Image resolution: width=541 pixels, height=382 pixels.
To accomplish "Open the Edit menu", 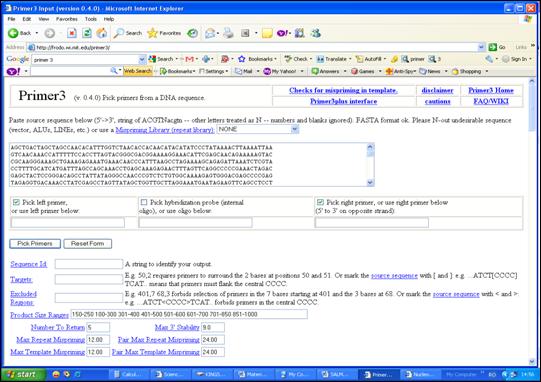I will click(x=27, y=19).
